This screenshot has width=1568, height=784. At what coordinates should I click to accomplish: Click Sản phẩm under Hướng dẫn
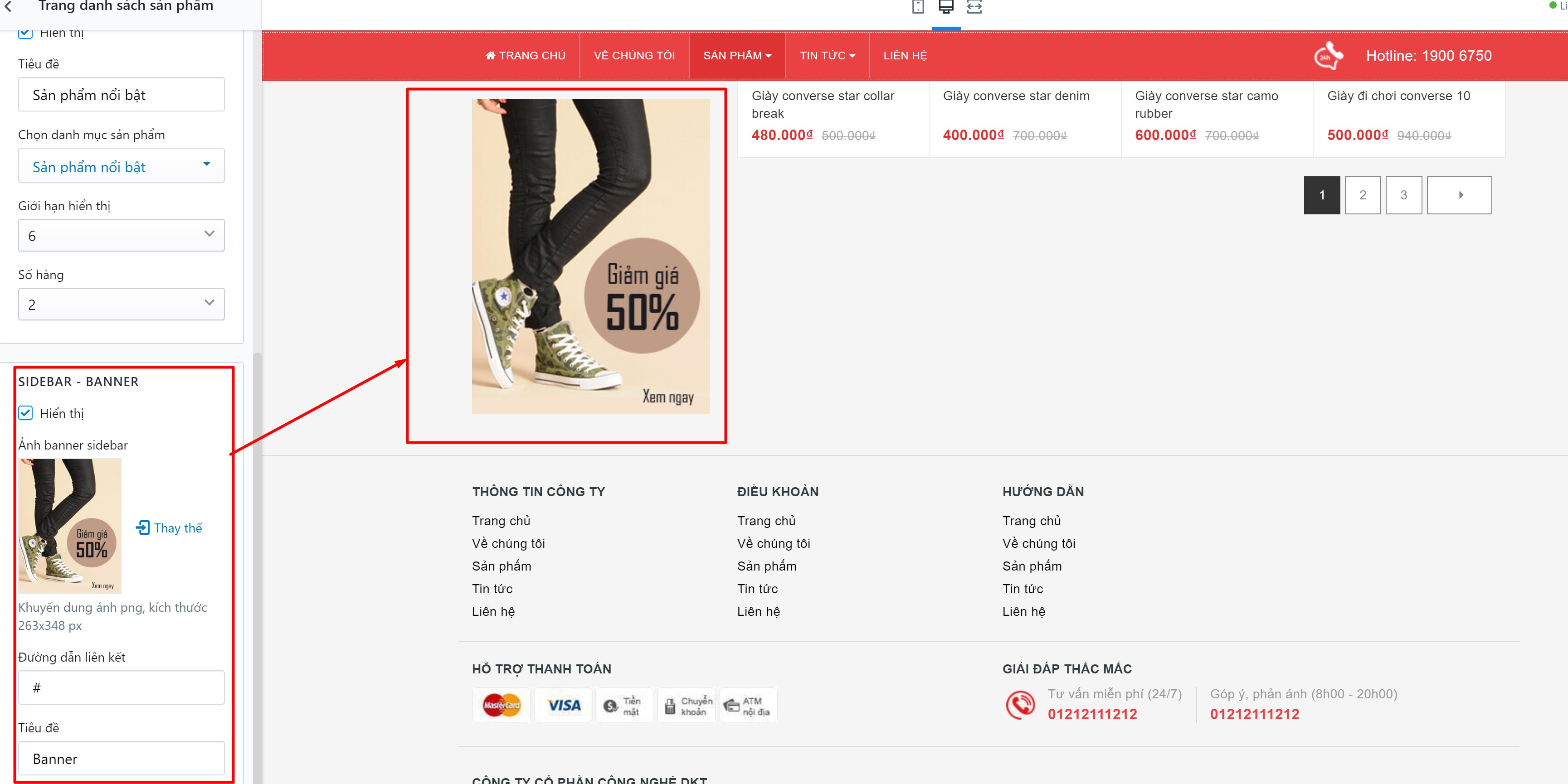click(1032, 566)
